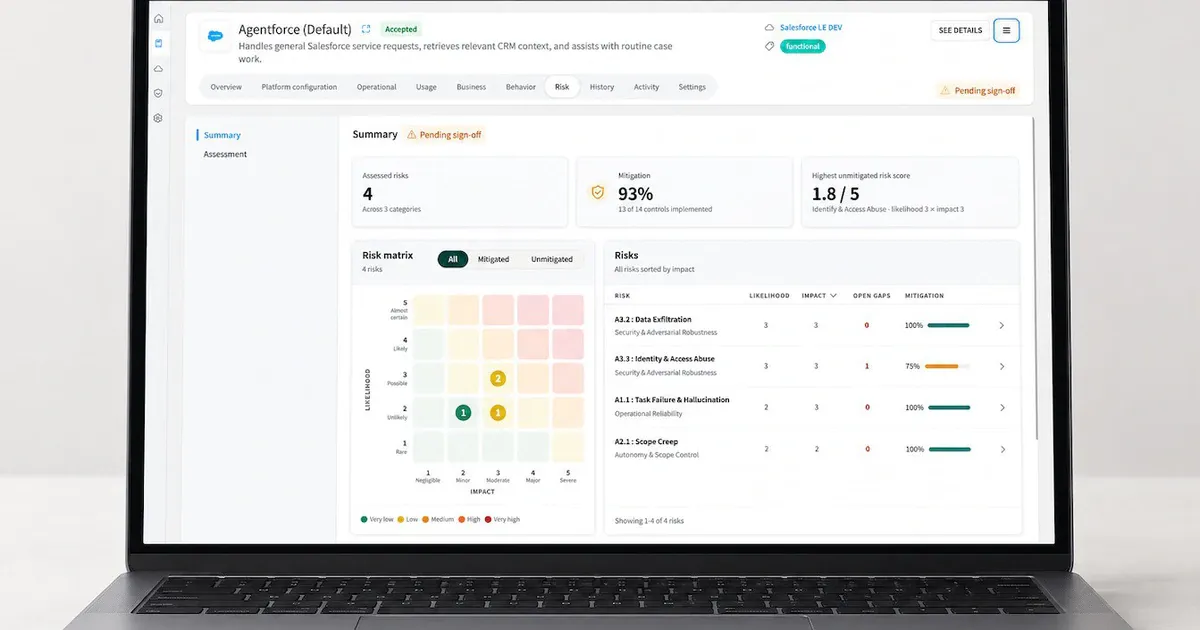Image resolution: width=1200 pixels, height=630 pixels.
Task: Filter the risk matrix to Unmitigated
Action: coord(552,259)
